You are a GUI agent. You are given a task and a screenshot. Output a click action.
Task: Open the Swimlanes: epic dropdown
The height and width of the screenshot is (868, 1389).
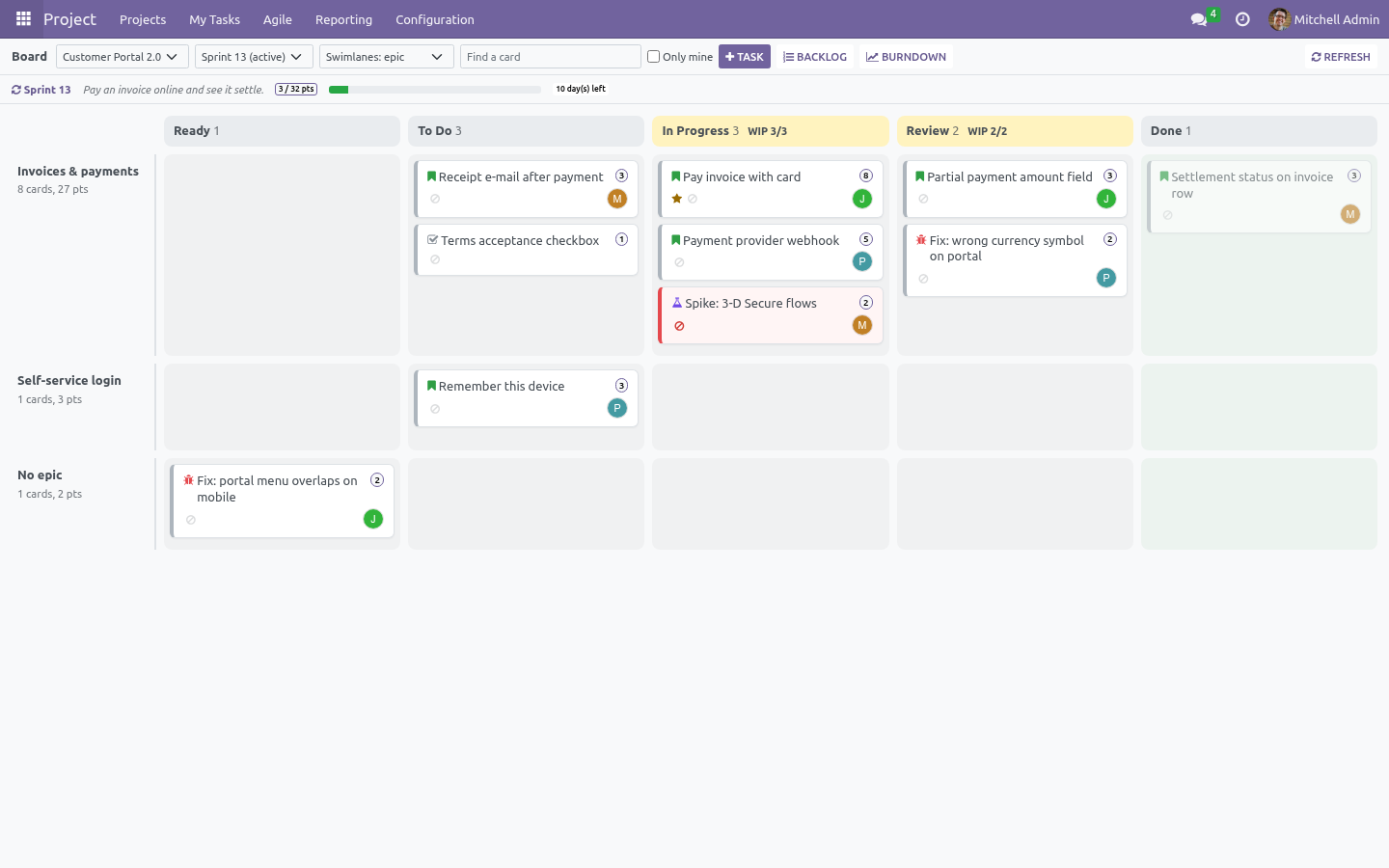pos(387,57)
